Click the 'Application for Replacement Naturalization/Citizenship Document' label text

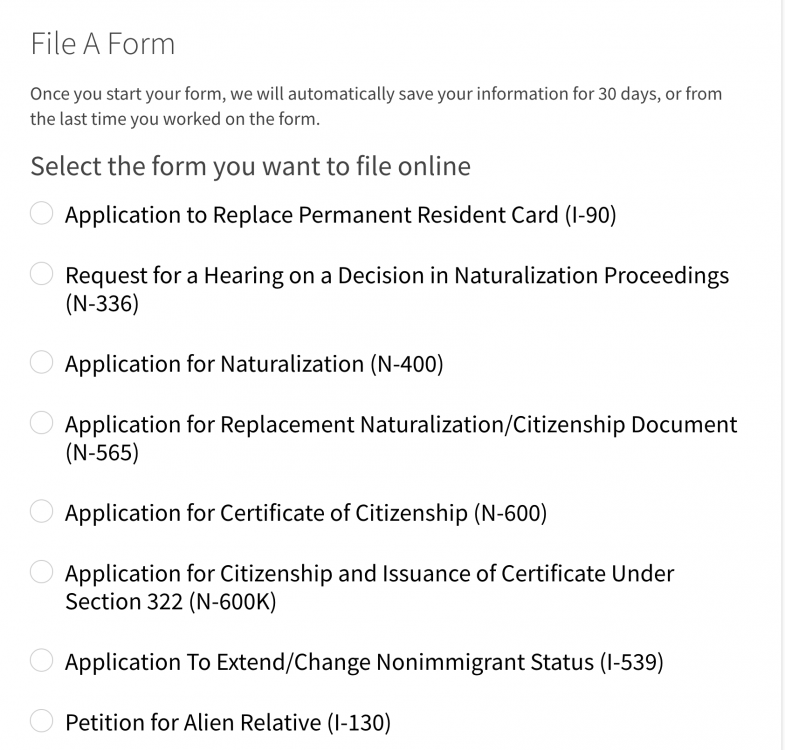click(x=401, y=425)
